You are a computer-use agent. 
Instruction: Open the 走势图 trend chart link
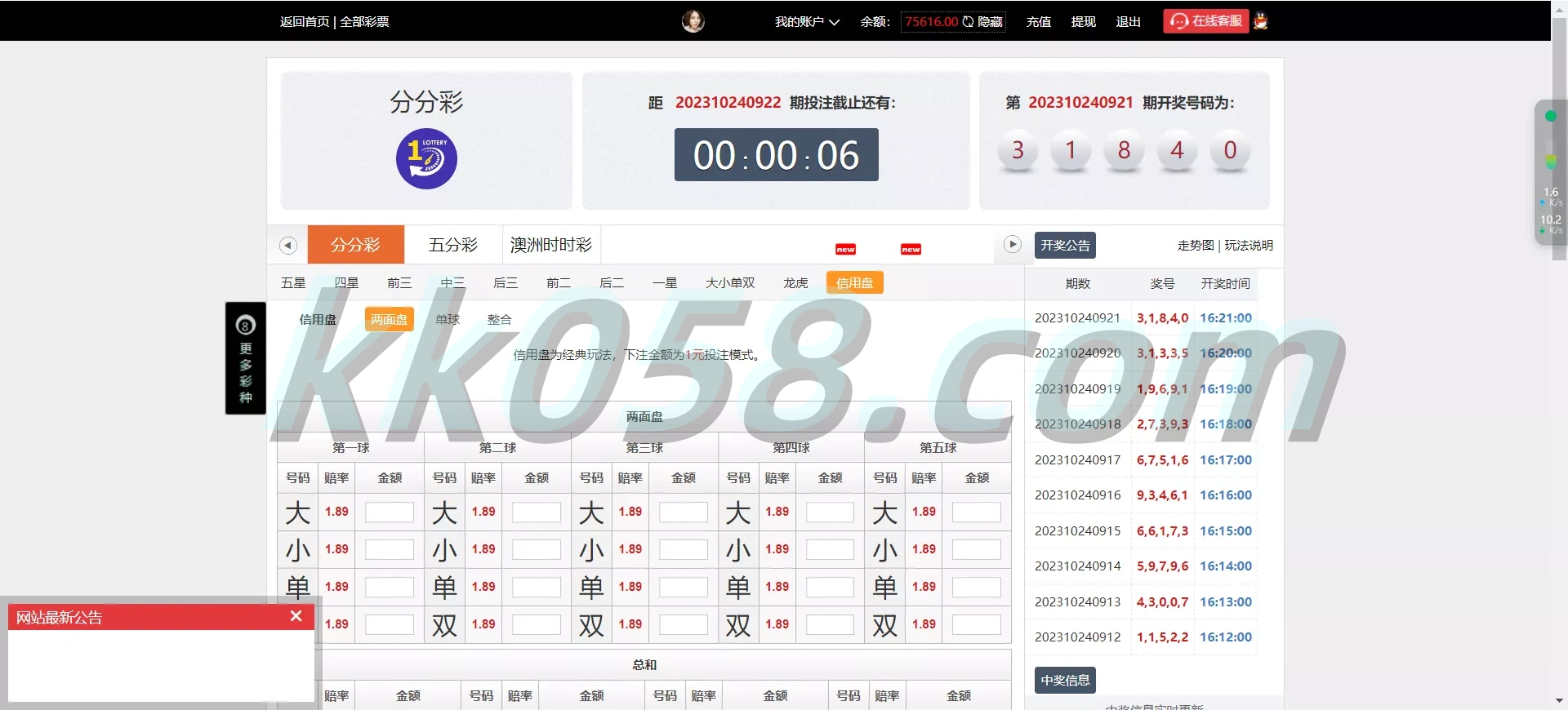1195,245
